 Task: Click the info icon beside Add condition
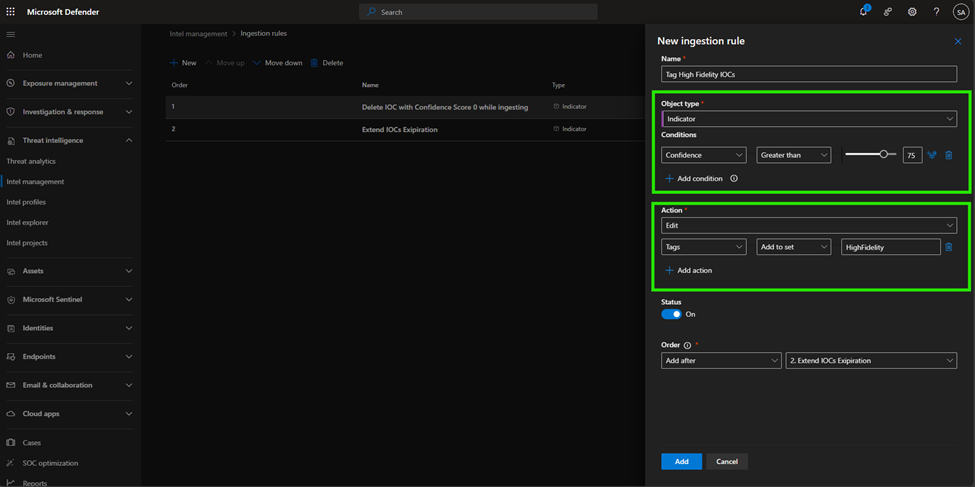(734, 179)
